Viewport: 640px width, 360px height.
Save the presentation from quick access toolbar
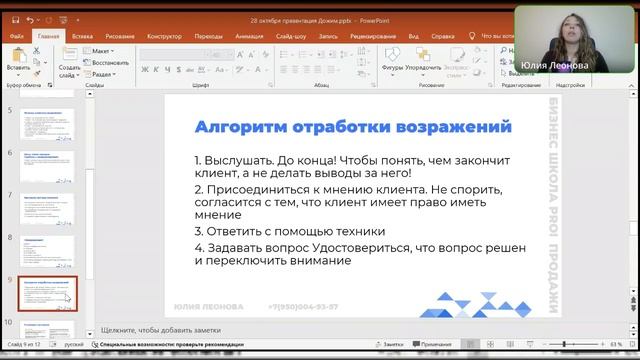(x=16, y=20)
